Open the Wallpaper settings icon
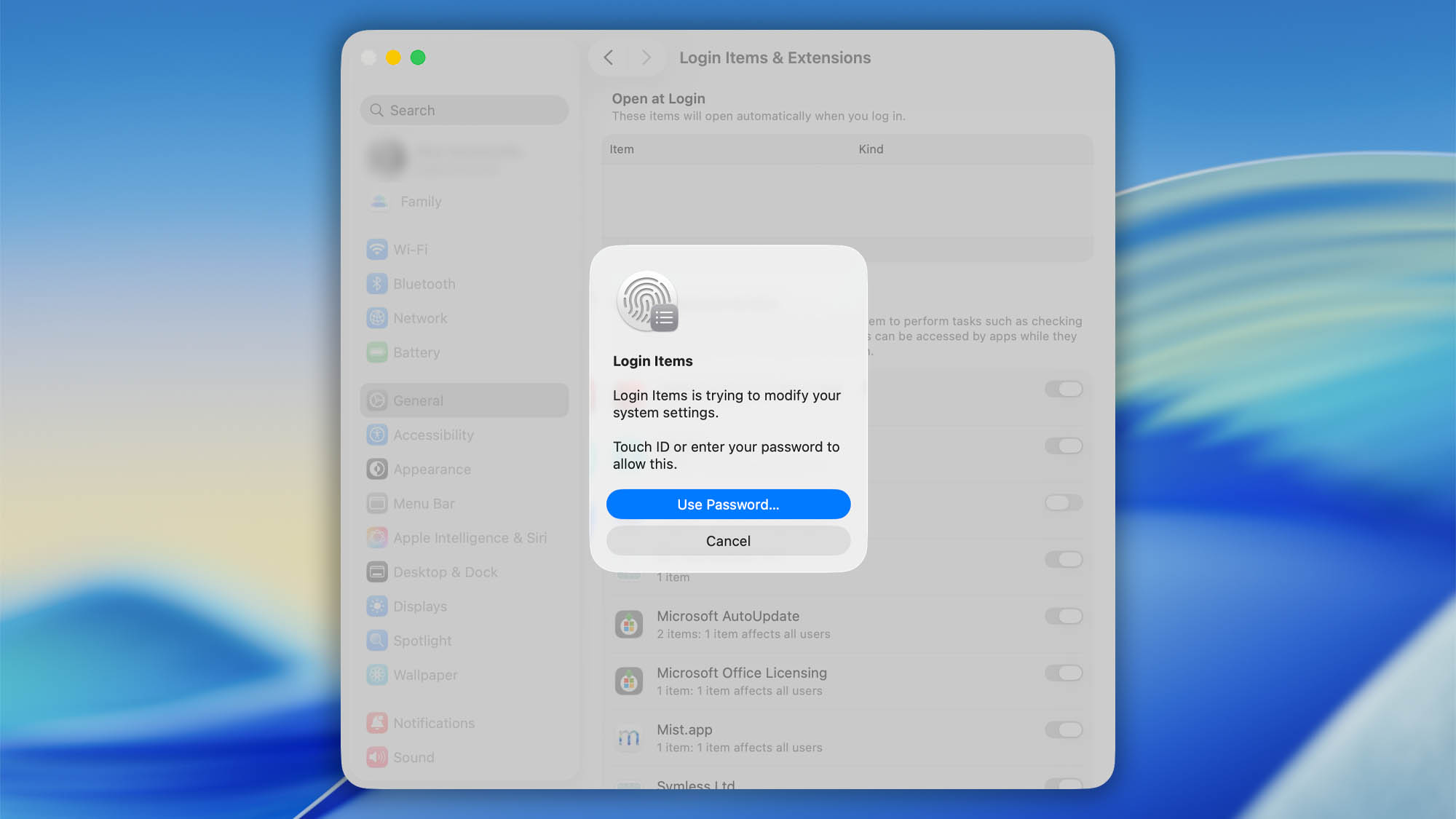 [x=377, y=675]
